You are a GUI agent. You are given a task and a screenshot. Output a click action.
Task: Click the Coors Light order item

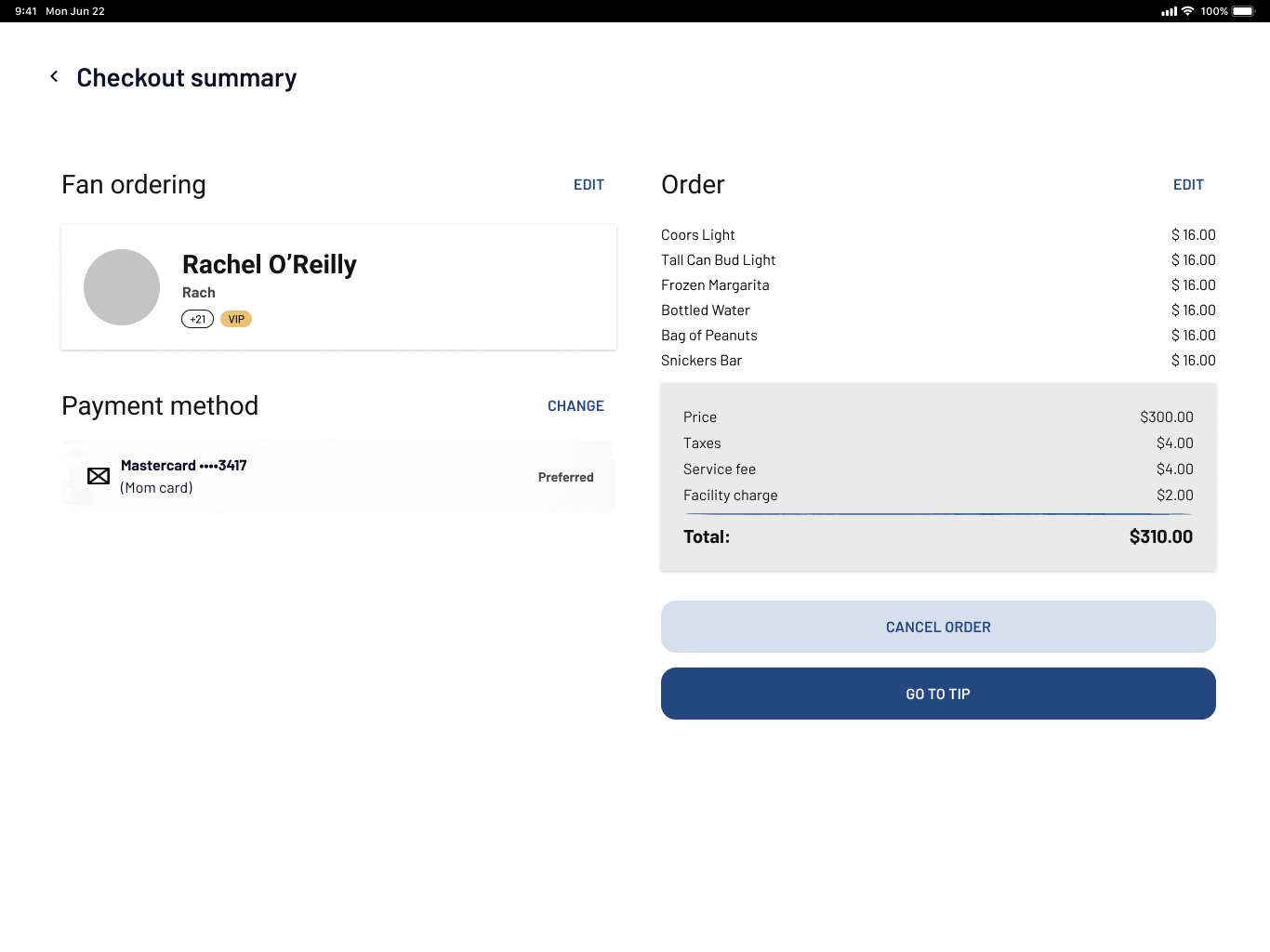[x=698, y=235]
